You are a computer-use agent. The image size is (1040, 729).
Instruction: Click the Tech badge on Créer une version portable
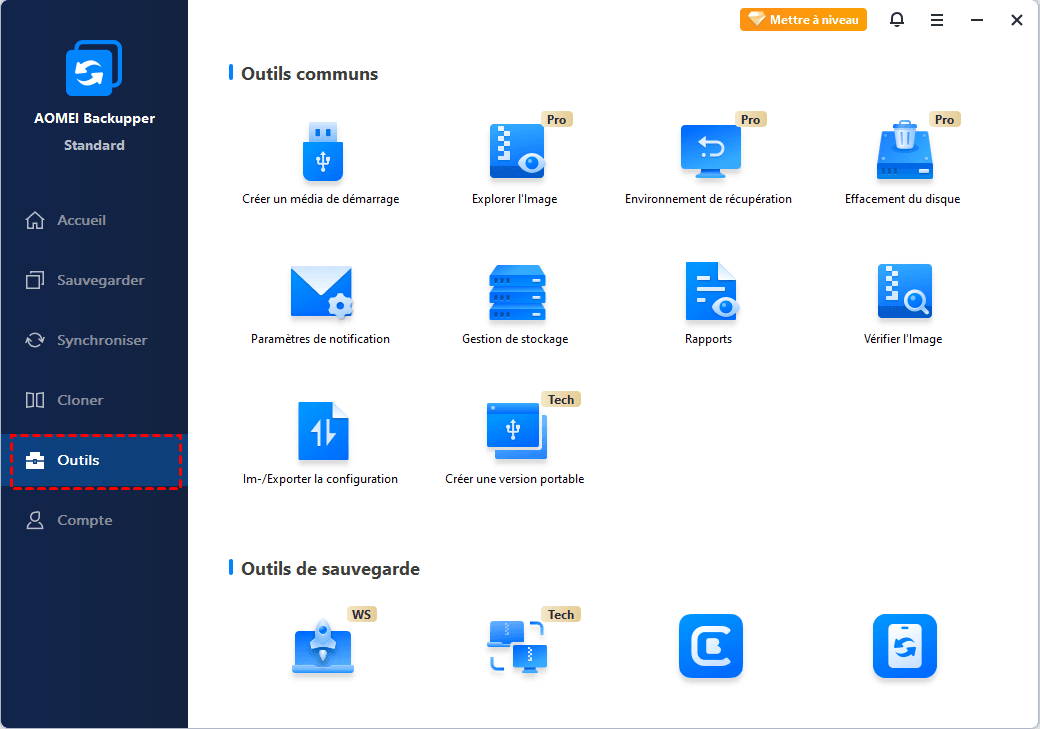pos(561,399)
